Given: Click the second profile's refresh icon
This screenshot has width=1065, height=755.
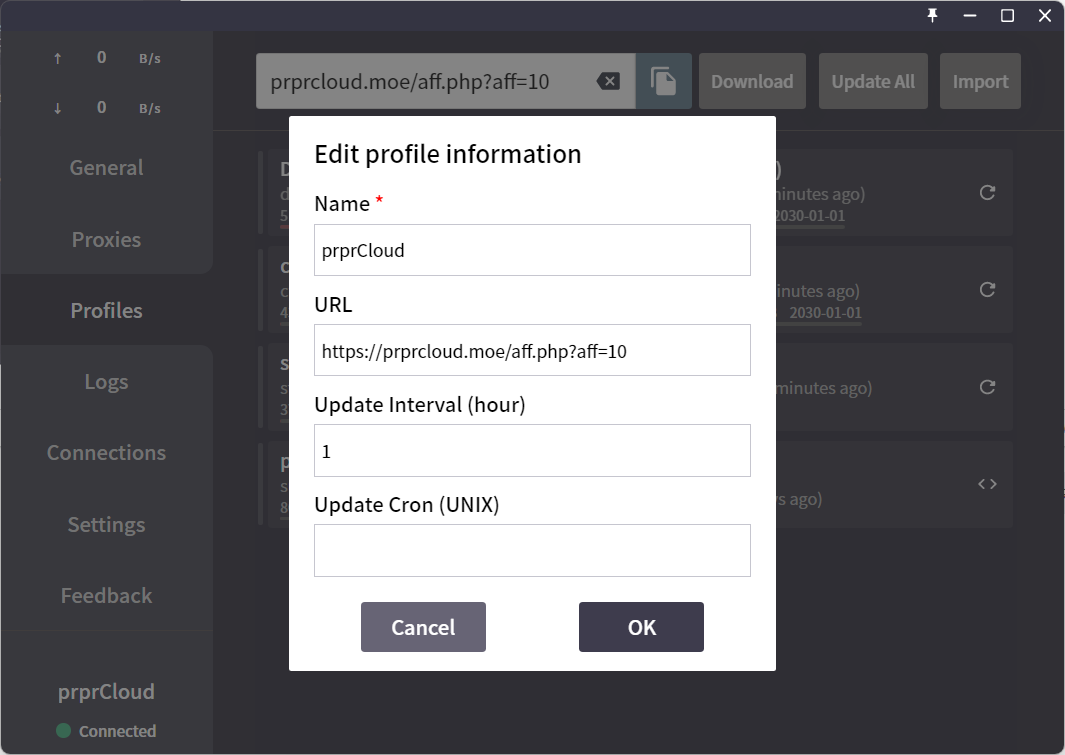Looking at the screenshot, I should pos(987,290).
